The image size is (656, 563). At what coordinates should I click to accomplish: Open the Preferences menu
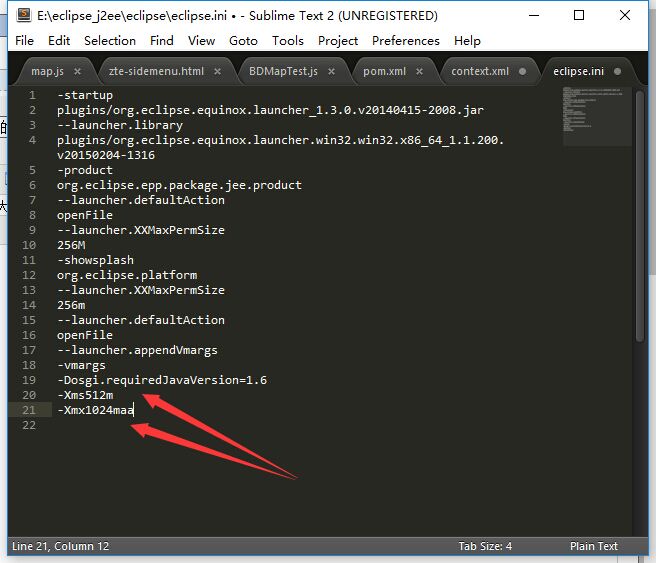point(406,41)
